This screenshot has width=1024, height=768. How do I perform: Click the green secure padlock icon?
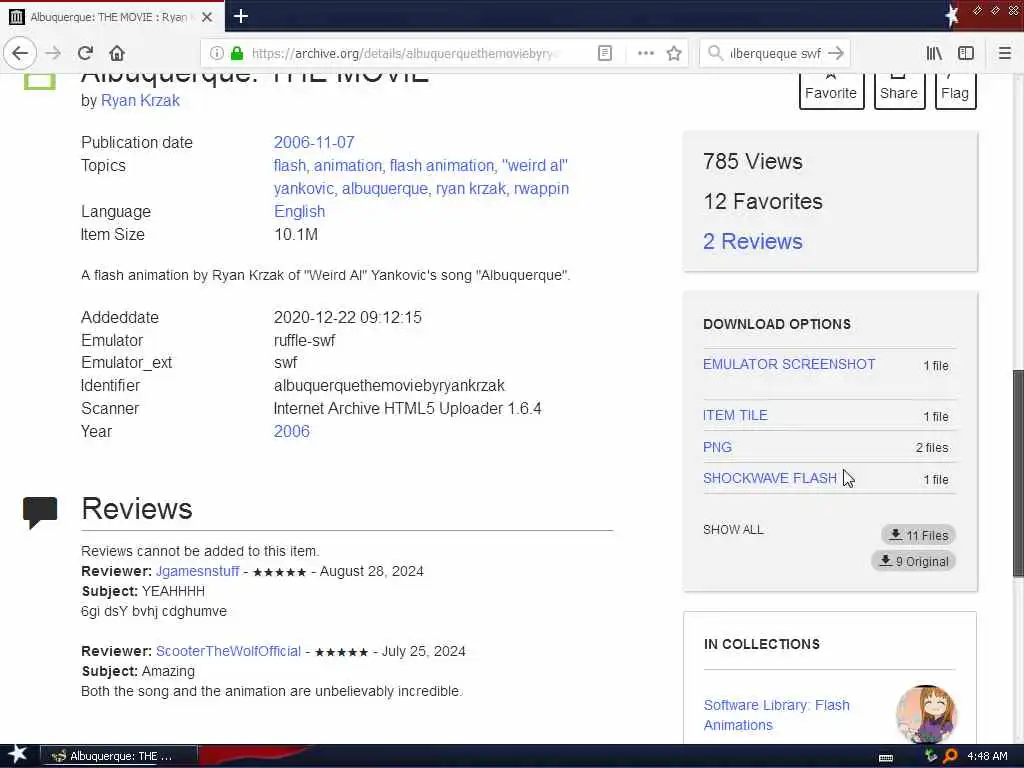(x=236, y=53)
